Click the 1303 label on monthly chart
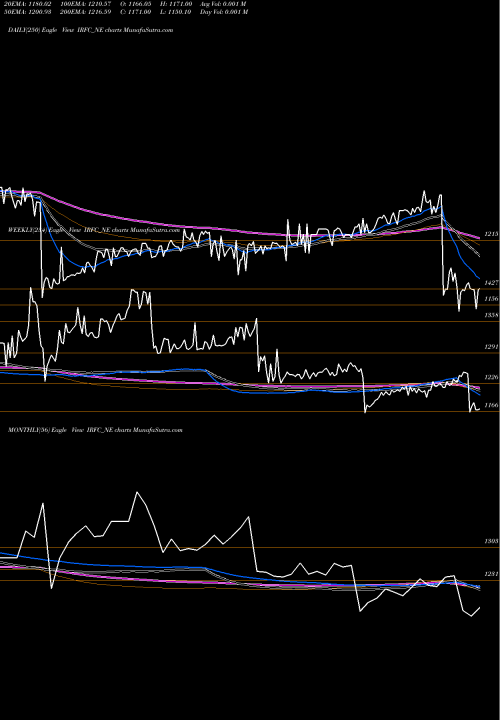The image size is (500, 720). 491,541
